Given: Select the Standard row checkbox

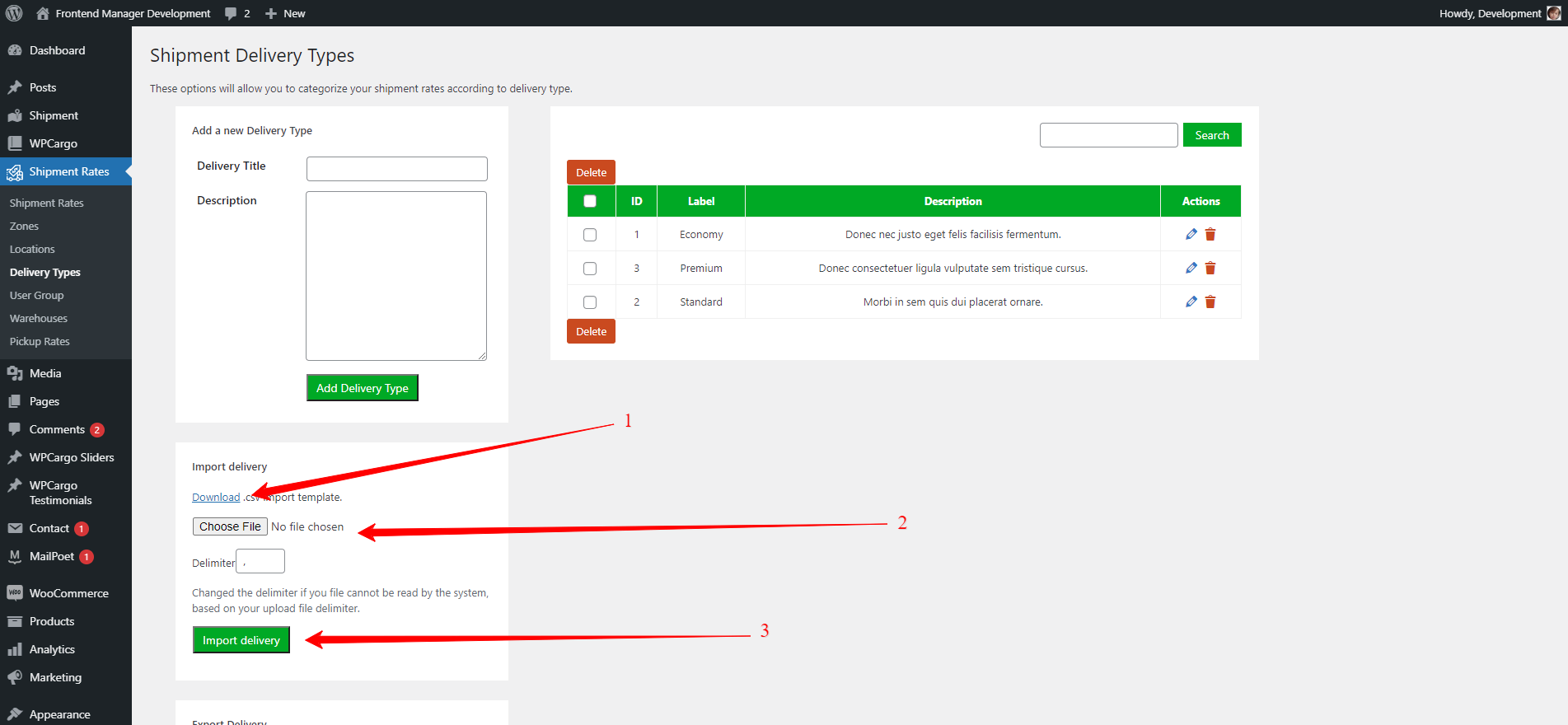Looking at the screenshot, I should coord(590,302).
